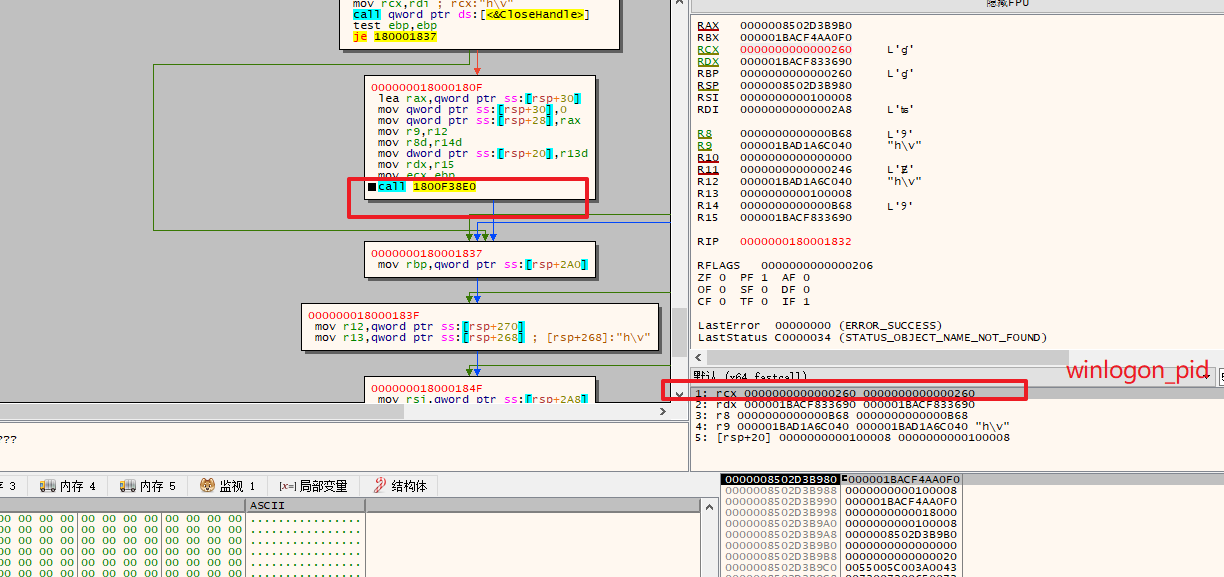The width and height of the screenshot is (1224, 577).
Task: Select the RAX register value 0000008502D3B9B0
Action: pos(796,25)
